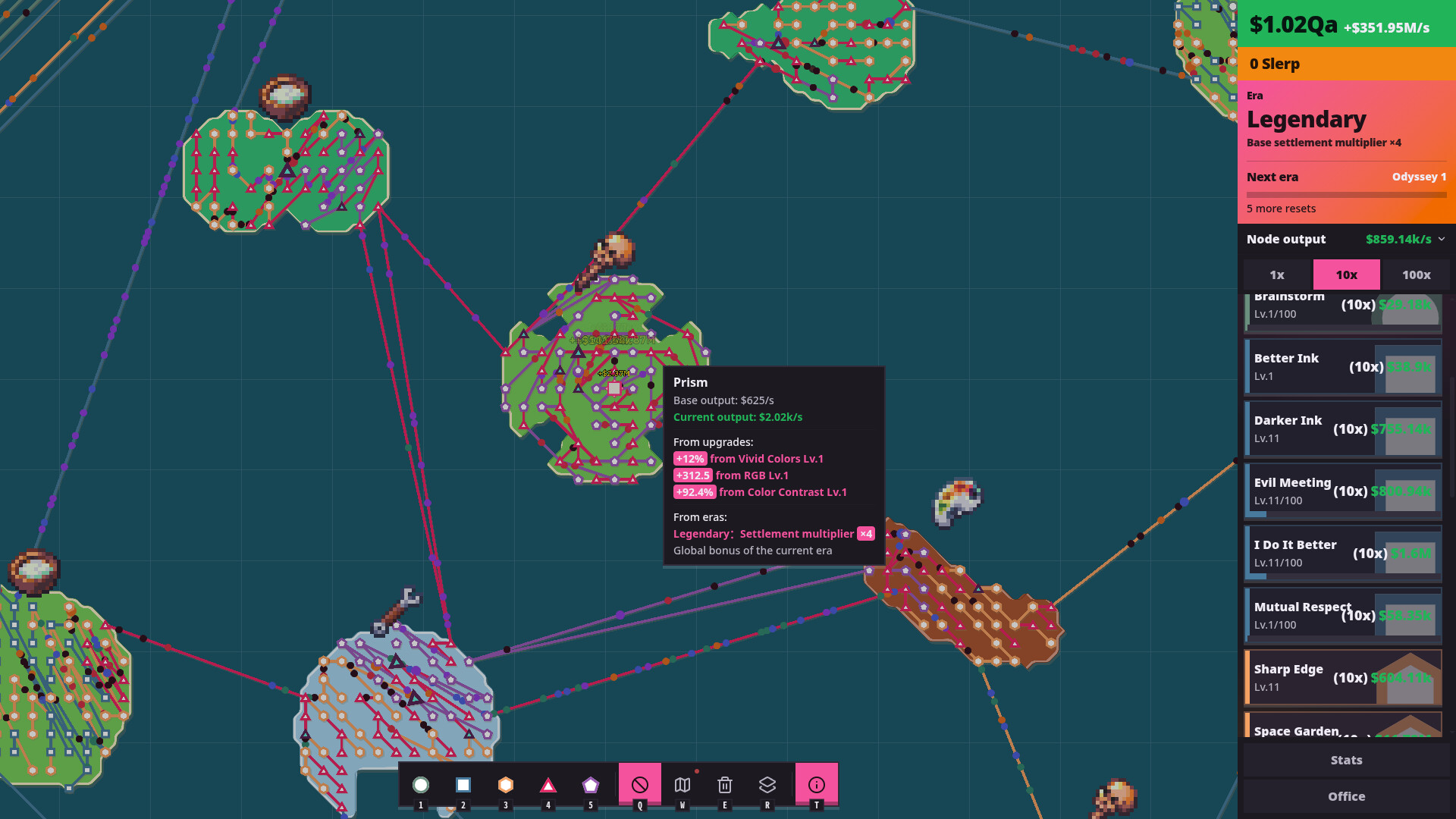Click the drumstick icon at the bottom right of the map
Image resolution: width=1456 pixels, height=819 pixels.
(1114, 798)
